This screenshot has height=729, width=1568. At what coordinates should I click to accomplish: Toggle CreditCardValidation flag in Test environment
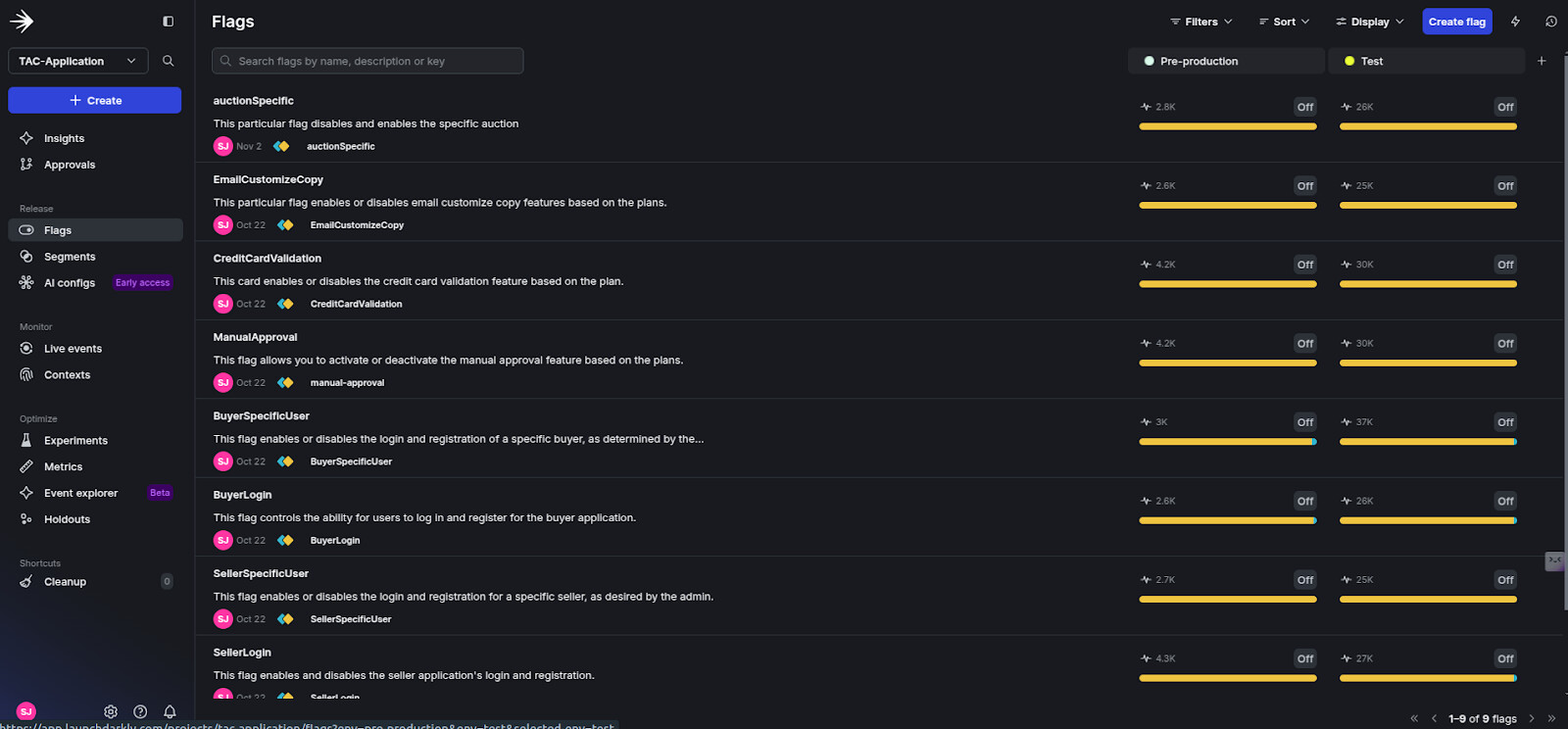coord(1504,265)
